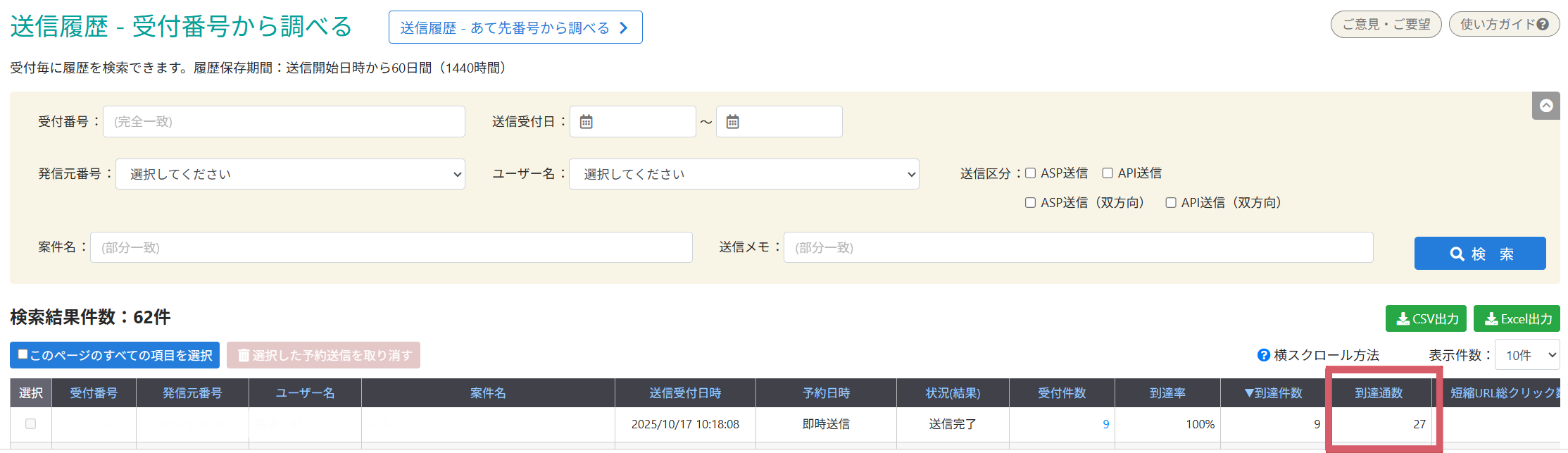Click the 即時送信 cell
Screen dimensions: 1568x453
[826, 424]
